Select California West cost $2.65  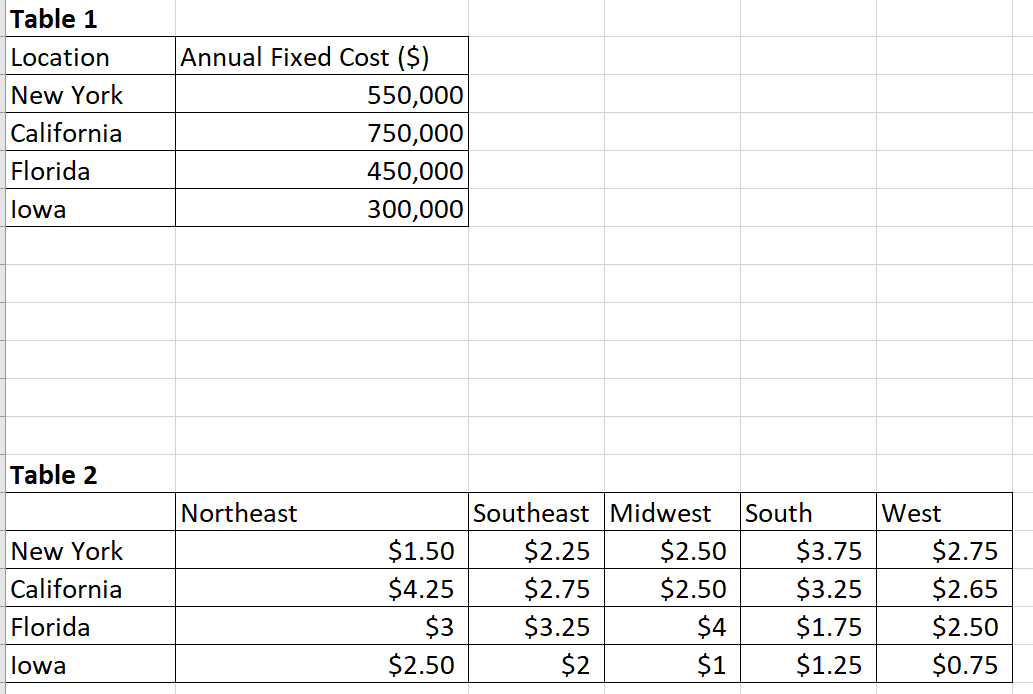[944, 588]
